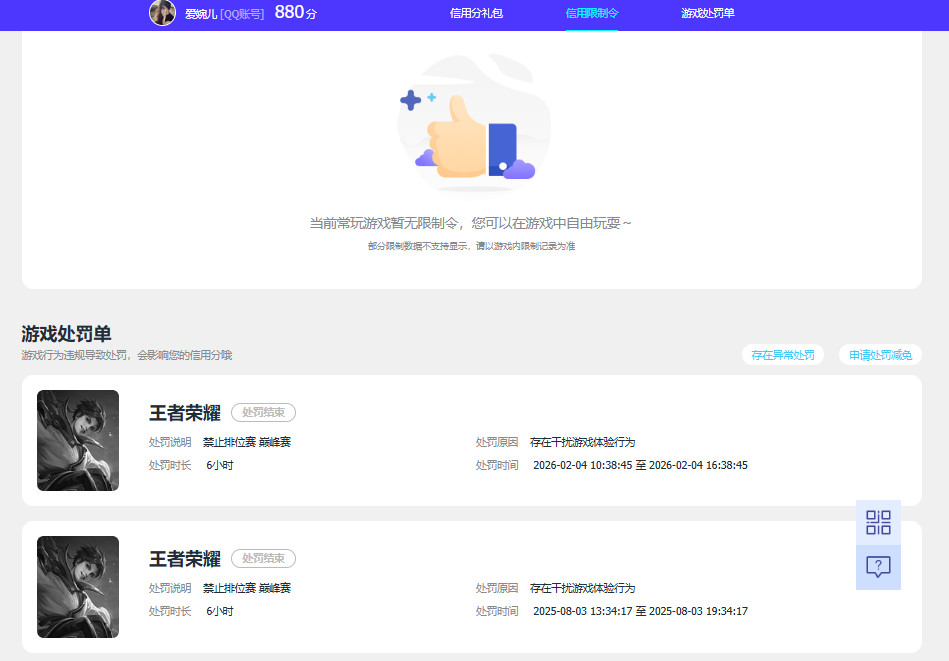The image size is (949, 661).
Task: Click the 存在异常处罚 button
Action: [x=783, y=355]
